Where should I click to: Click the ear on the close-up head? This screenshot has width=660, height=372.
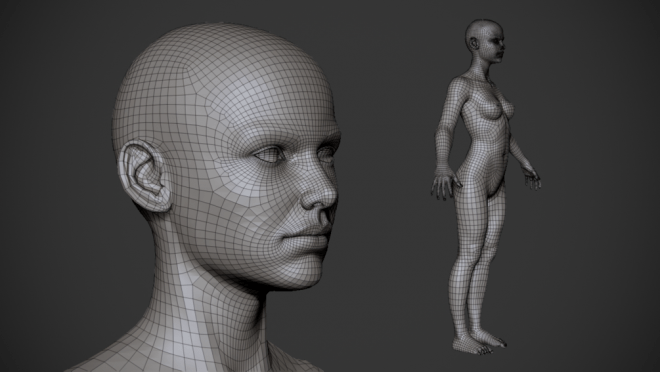144,176
